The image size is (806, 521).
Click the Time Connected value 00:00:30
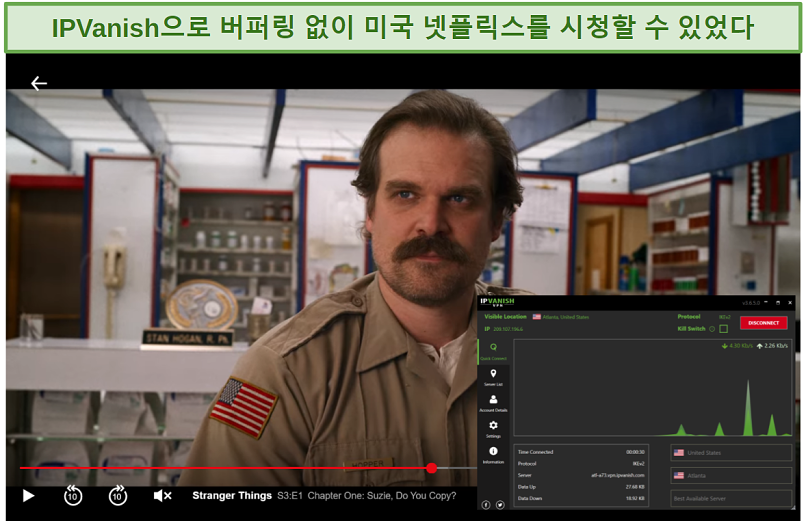tap(635, 452)
